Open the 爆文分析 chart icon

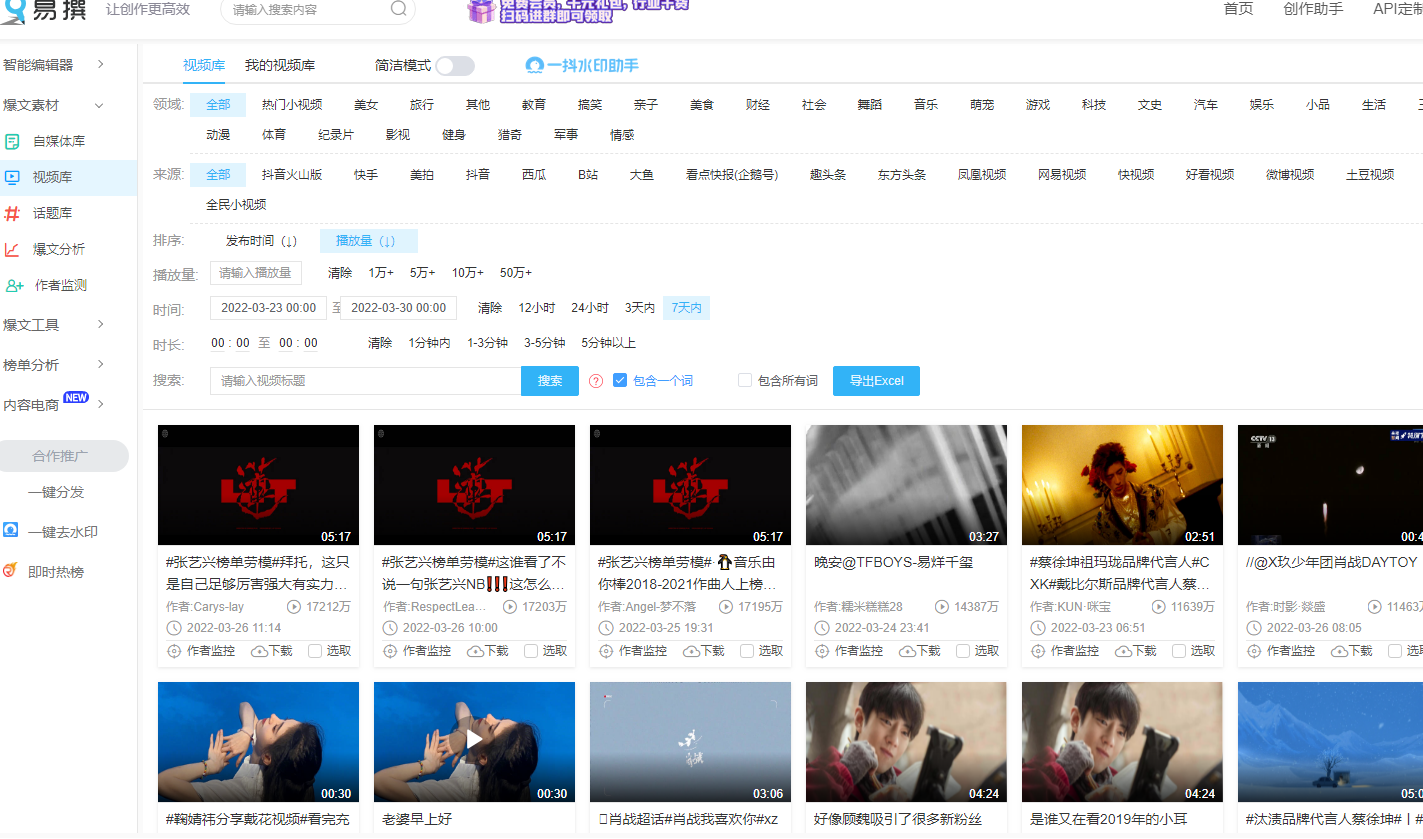point(12,249)
